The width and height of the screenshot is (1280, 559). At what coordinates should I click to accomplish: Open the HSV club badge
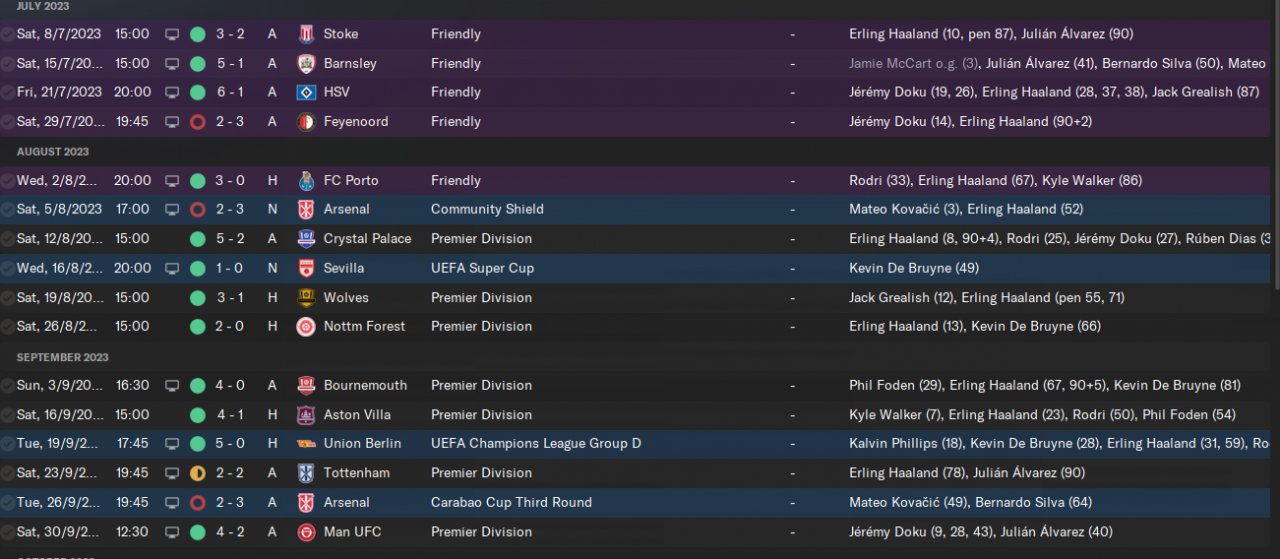click(x=306, y=92)
